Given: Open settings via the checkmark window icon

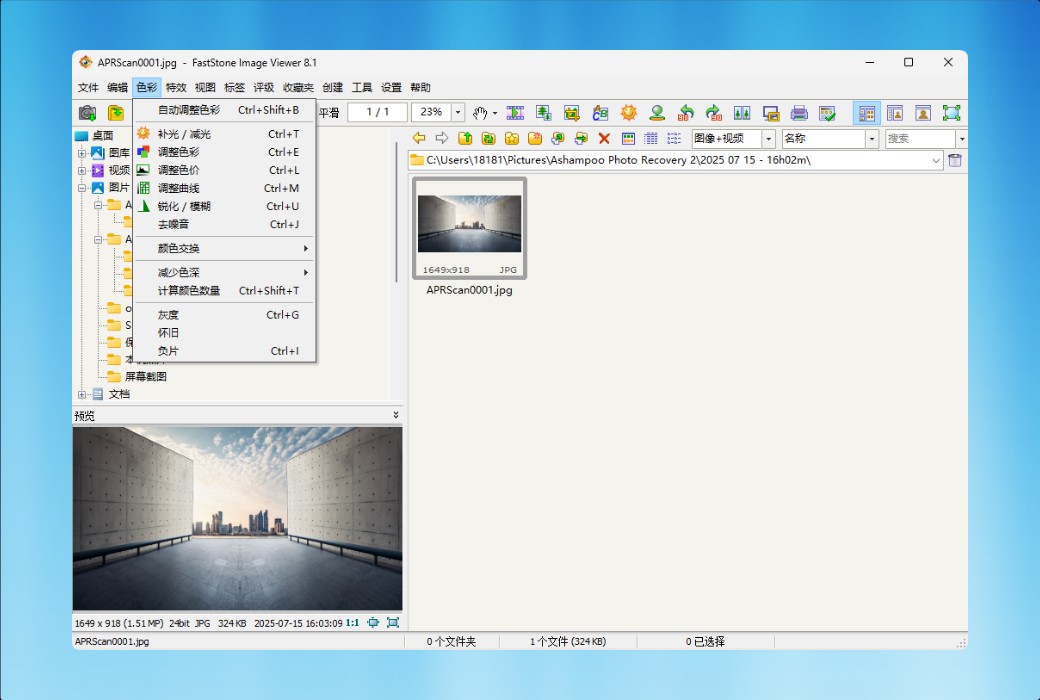Looking at the screenshot, I should pyautogui.click(x=827, y=113).
